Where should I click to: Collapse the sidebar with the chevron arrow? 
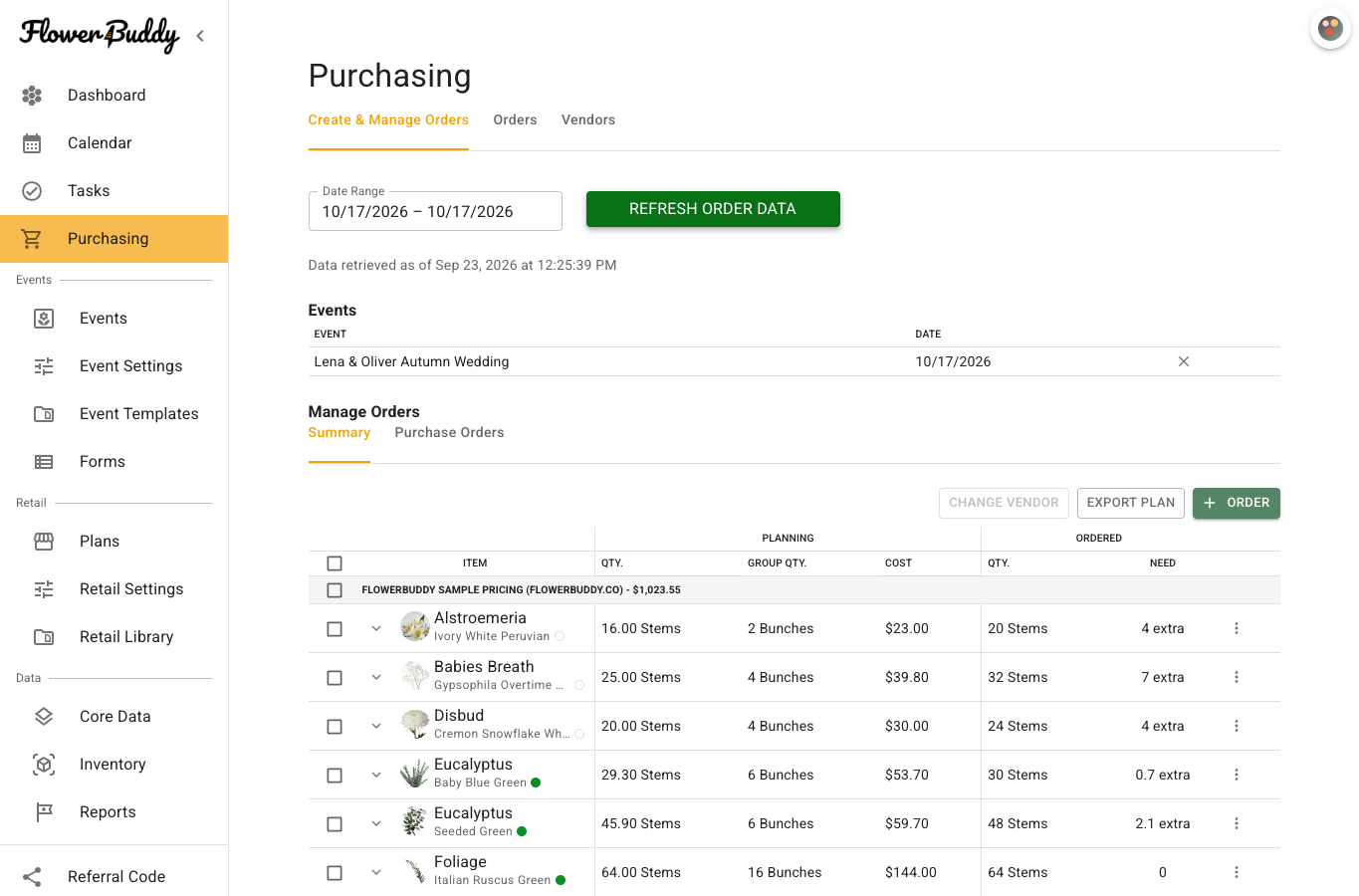(x=200, y=36)
